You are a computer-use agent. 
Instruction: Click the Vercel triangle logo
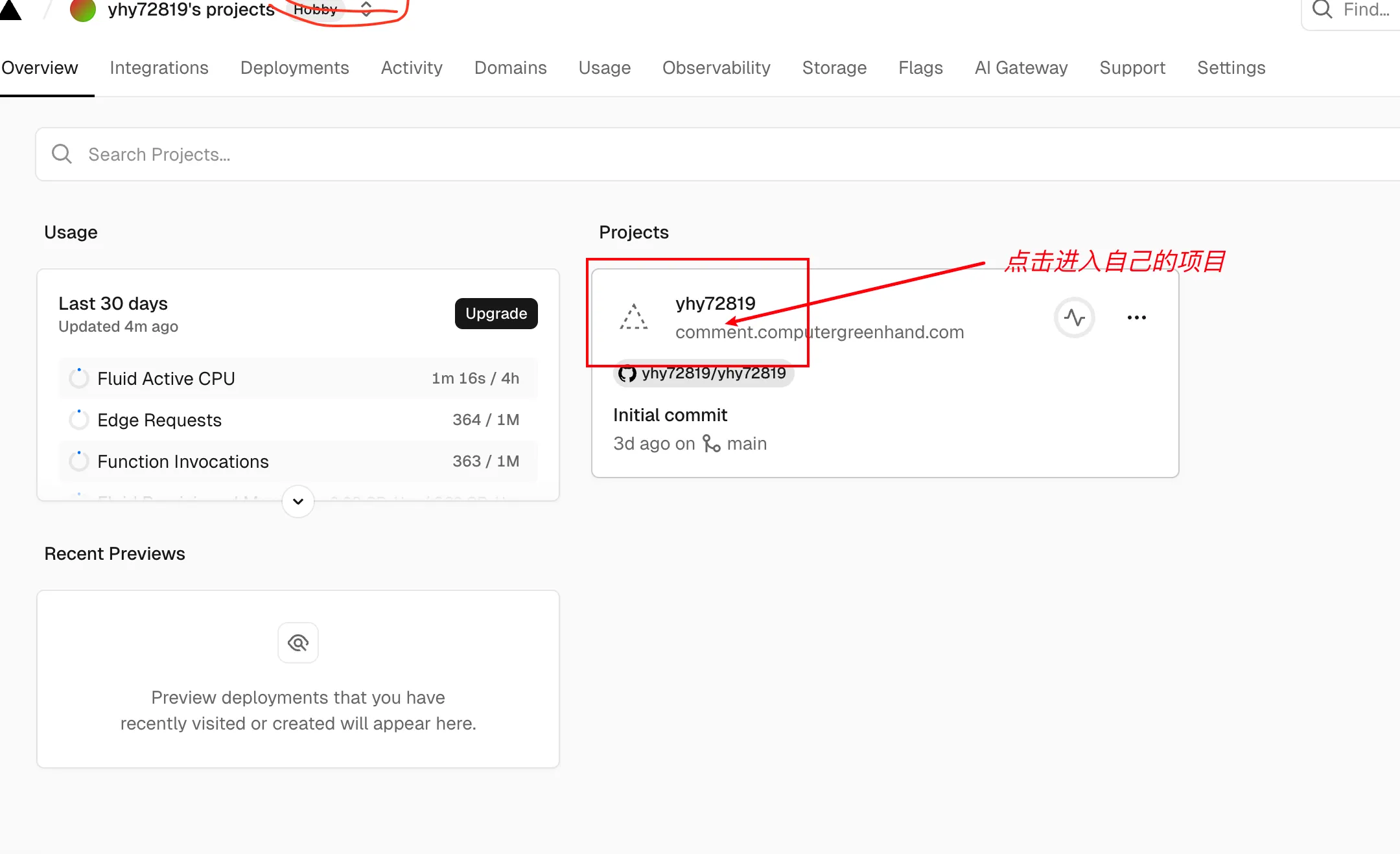point(9,9)
